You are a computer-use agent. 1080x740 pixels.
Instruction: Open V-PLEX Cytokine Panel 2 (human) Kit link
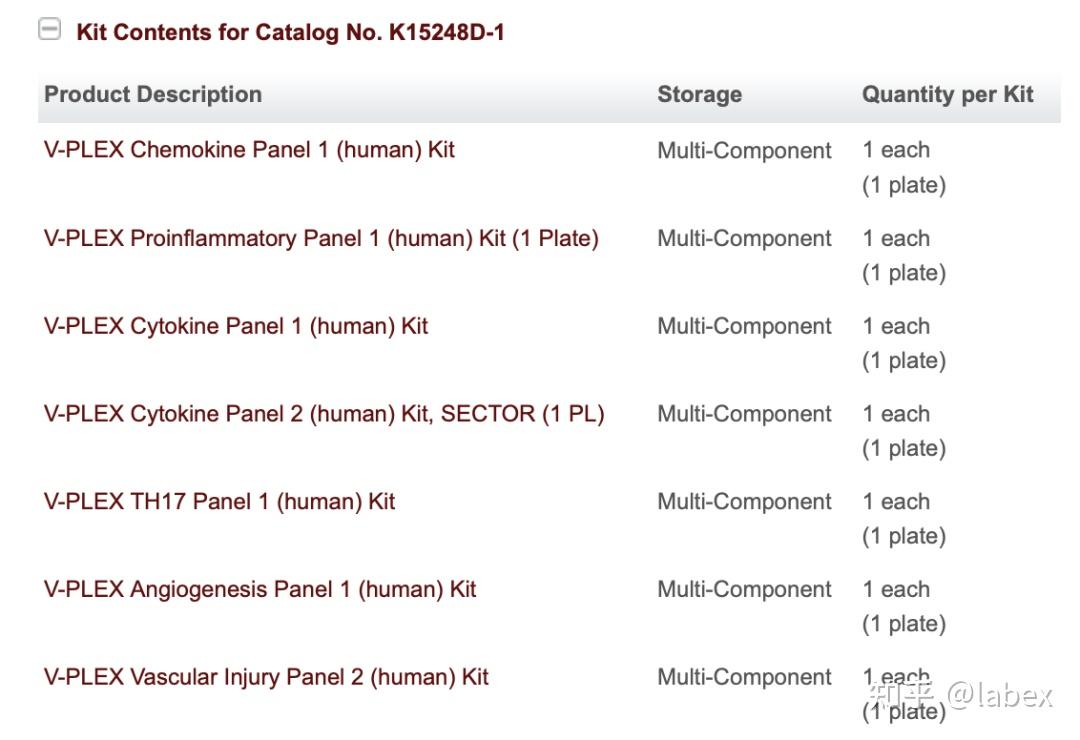324,414
